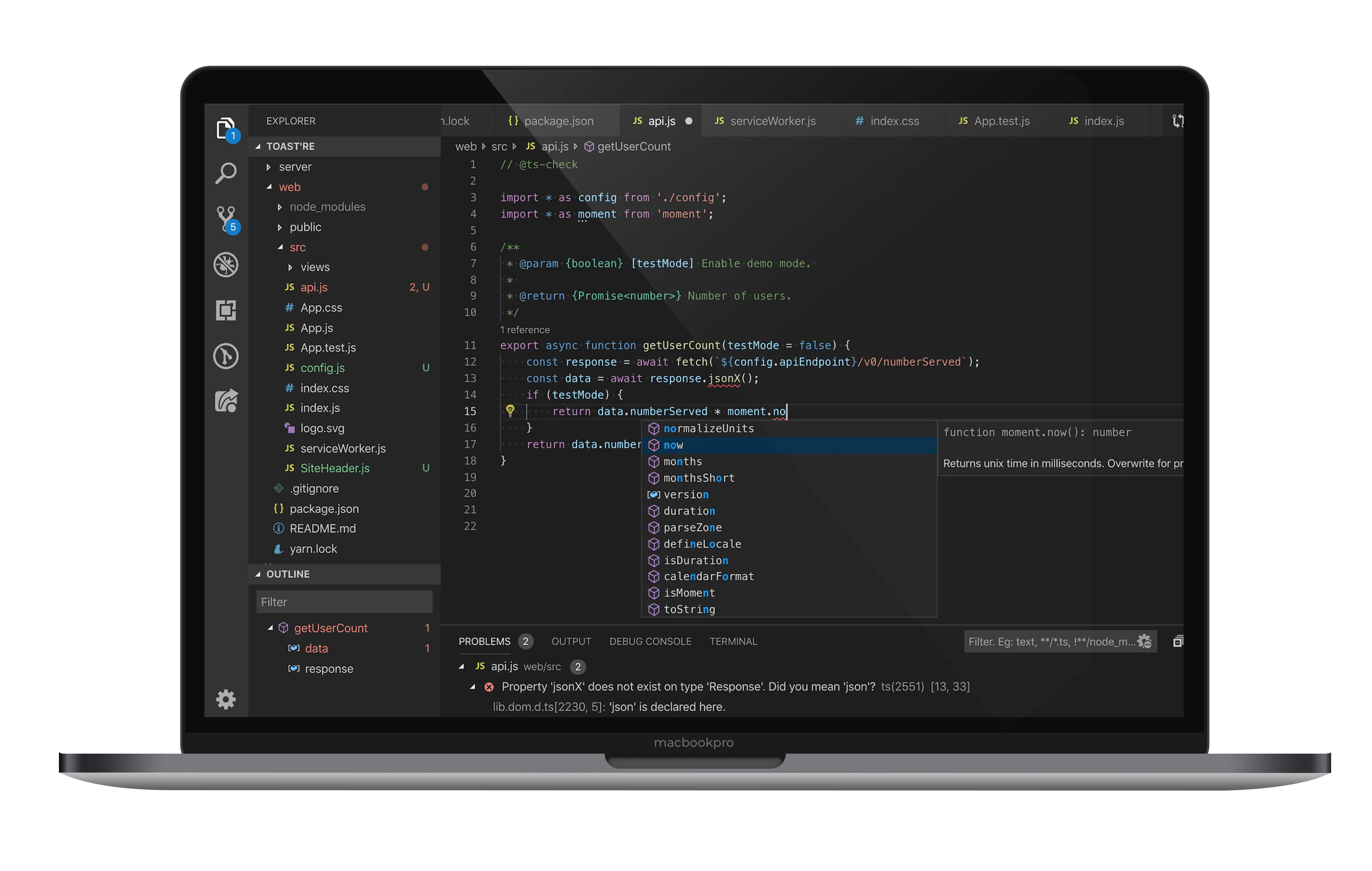Click the filter gear inside the Problems filter box
1372x871 pixels.
(1144, 641)
